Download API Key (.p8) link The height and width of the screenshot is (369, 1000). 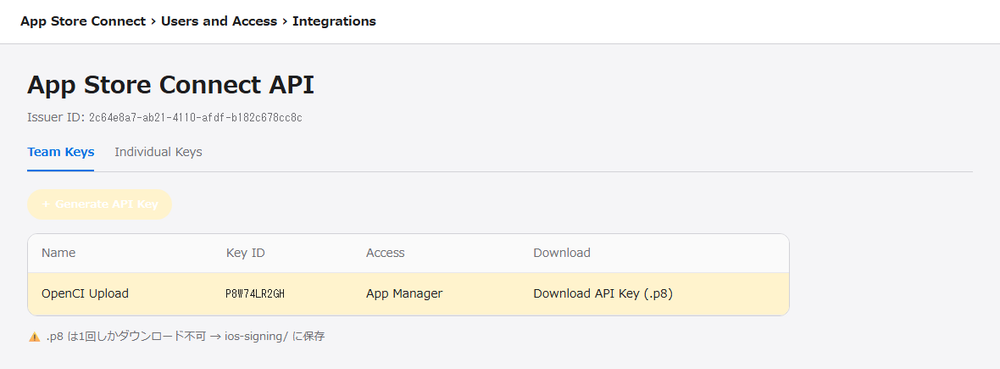pyautogui.click(x=603, y=294)
